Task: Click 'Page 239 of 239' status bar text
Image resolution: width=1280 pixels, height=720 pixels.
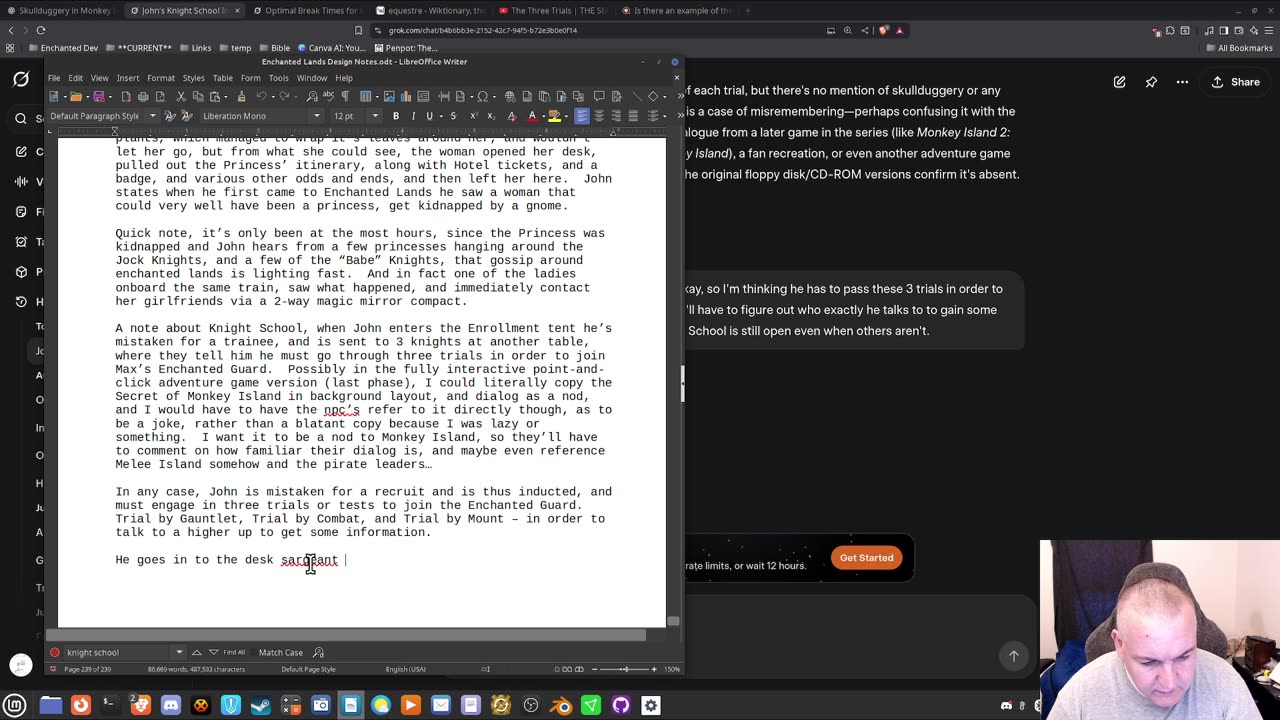Action: (x=88, y=669)
